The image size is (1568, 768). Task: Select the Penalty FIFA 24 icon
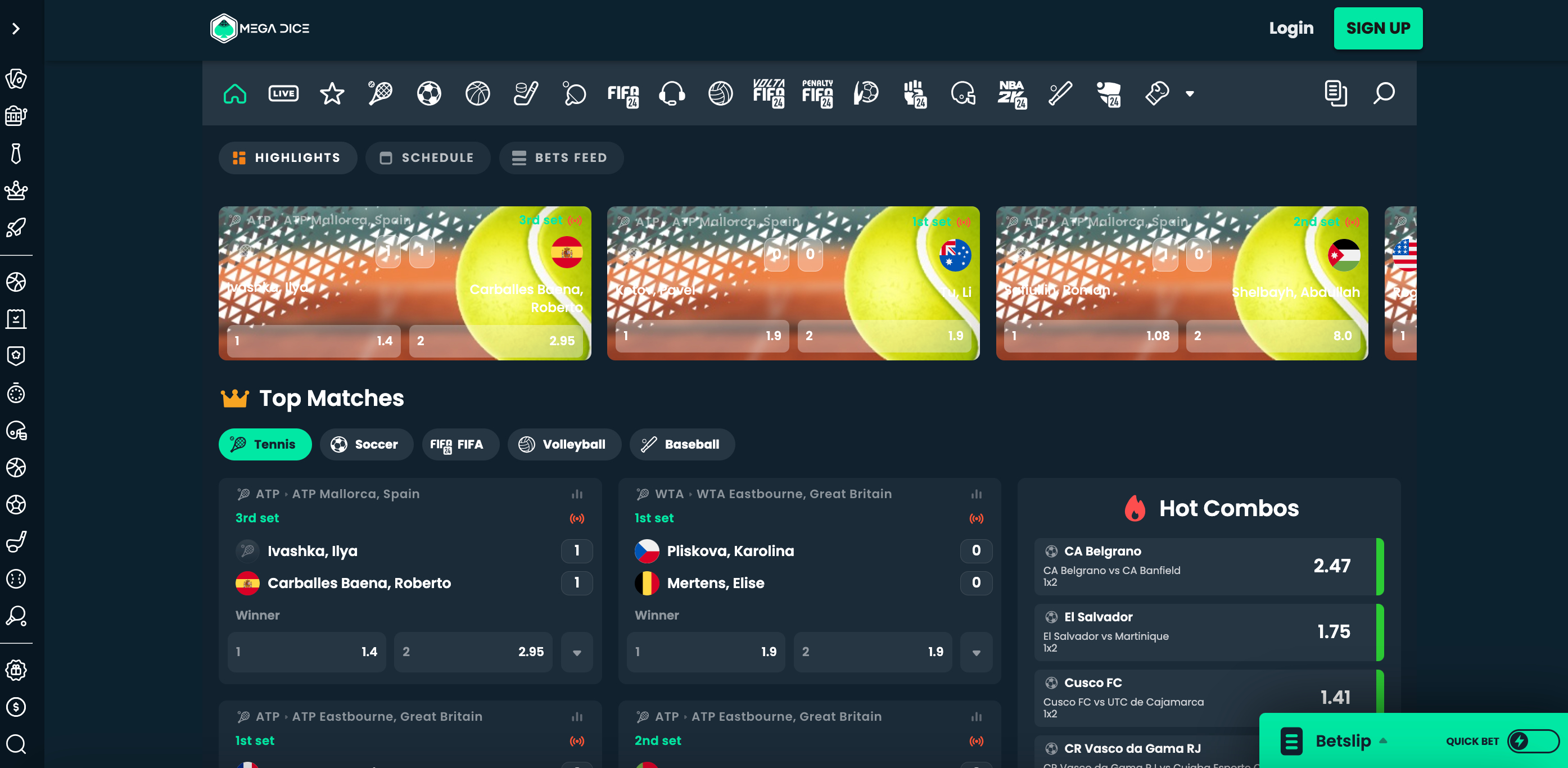[x=817, y=94]
